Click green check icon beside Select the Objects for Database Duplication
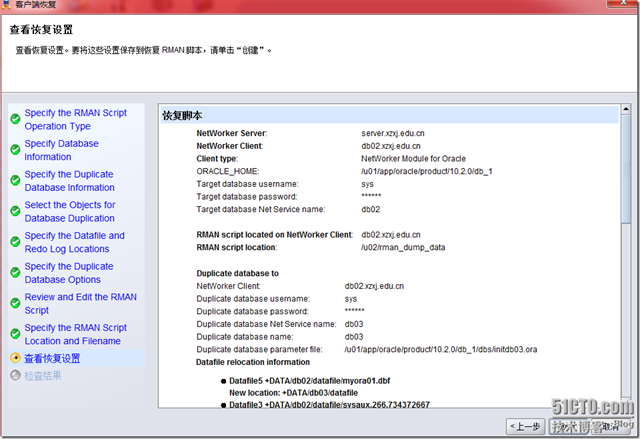This screenshot has width=640, height=439. click(x=16, y=211)
